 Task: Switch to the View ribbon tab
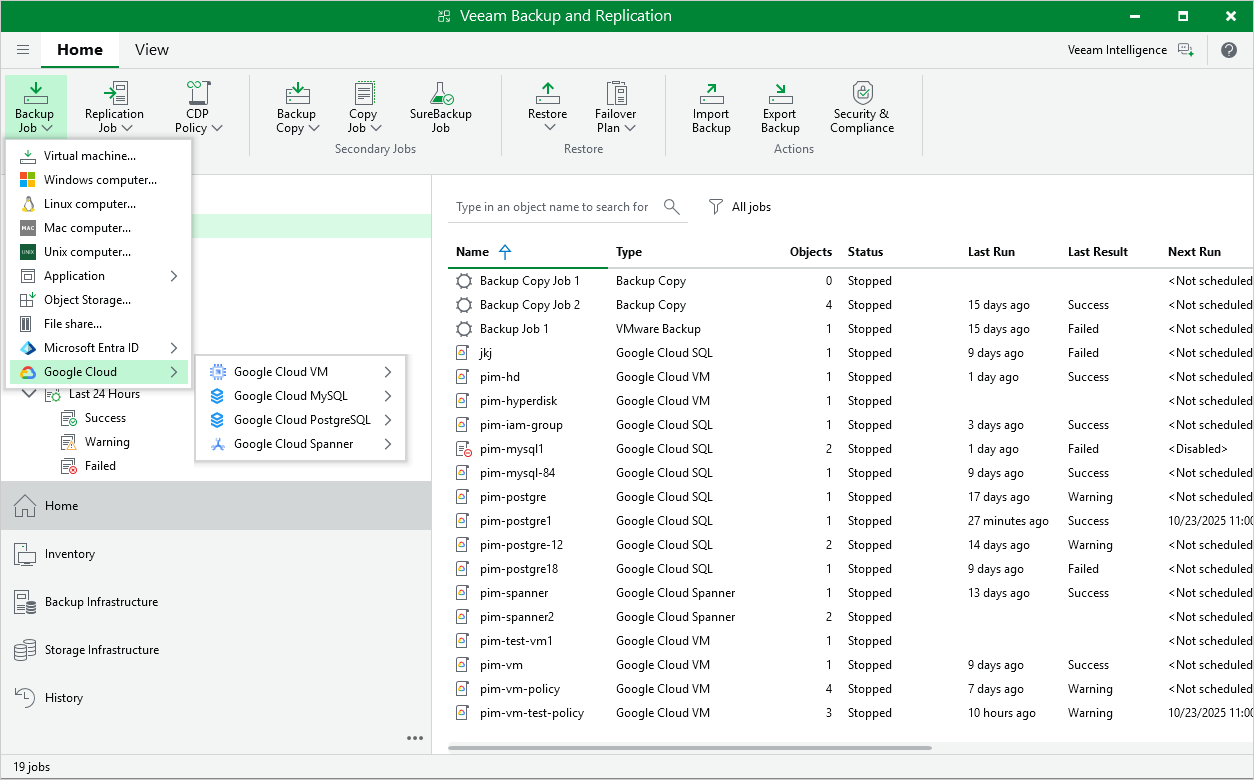(x=152, y=50)
